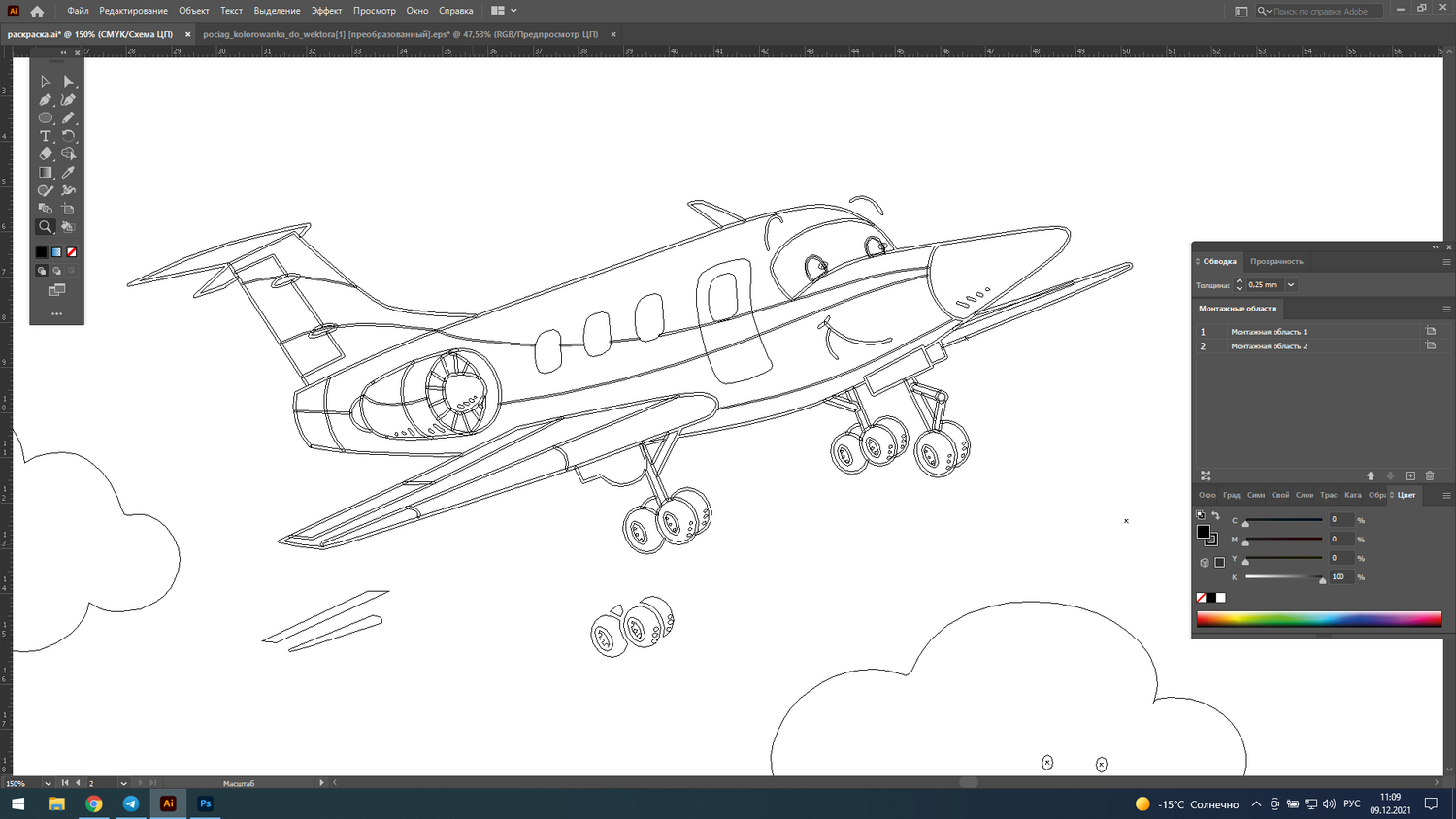The height and width of the screenshot is (819, 1456).
Task: Reset default fill and stroke in Color panel
Action: pyautogui.click(x=1201, y=516)
